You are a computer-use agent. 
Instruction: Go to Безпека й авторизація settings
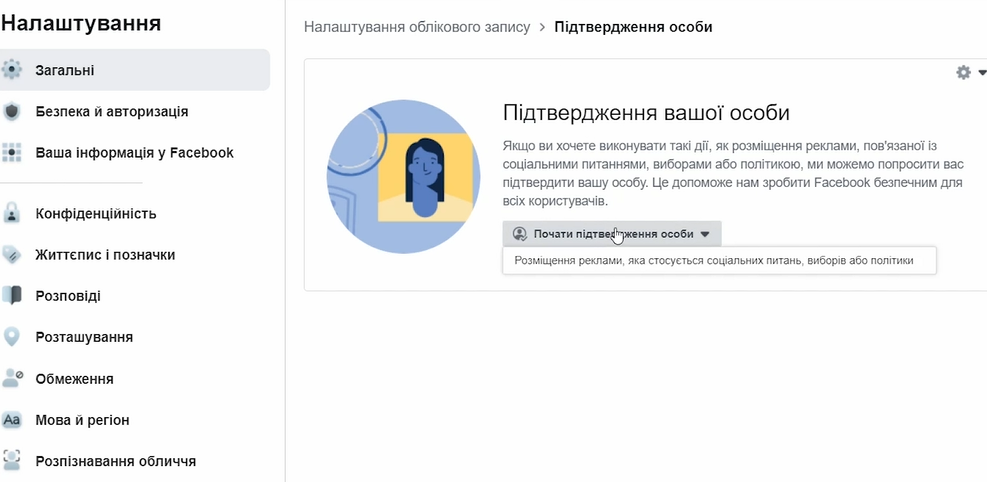point(135,112)
